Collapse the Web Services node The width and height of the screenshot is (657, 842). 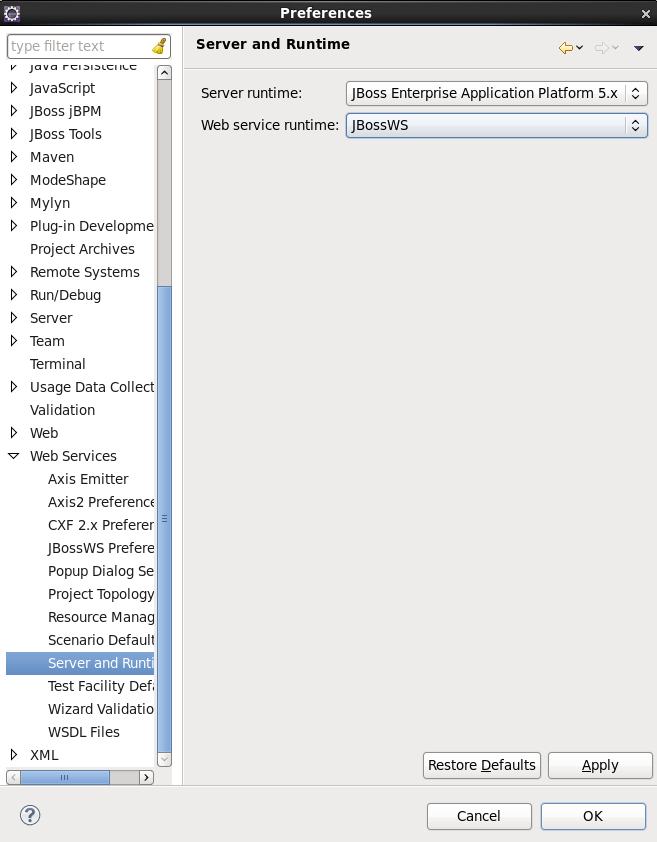(x=14, y=456)
